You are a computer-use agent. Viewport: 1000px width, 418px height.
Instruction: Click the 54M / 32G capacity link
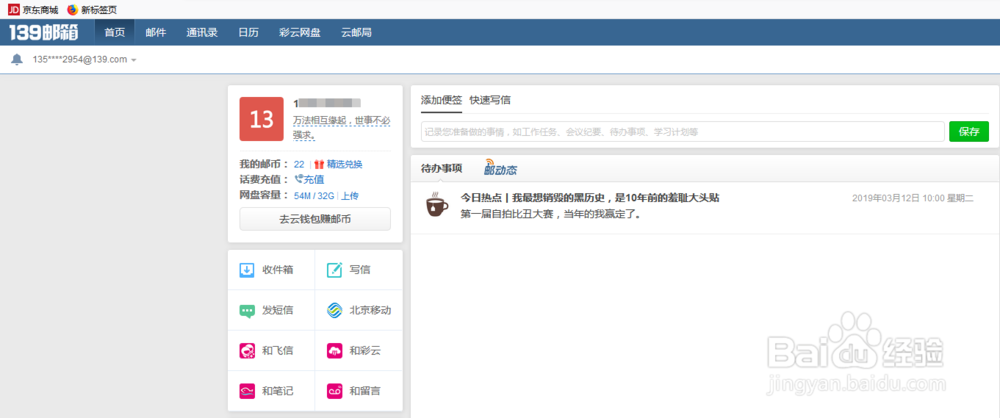[314, 196]
